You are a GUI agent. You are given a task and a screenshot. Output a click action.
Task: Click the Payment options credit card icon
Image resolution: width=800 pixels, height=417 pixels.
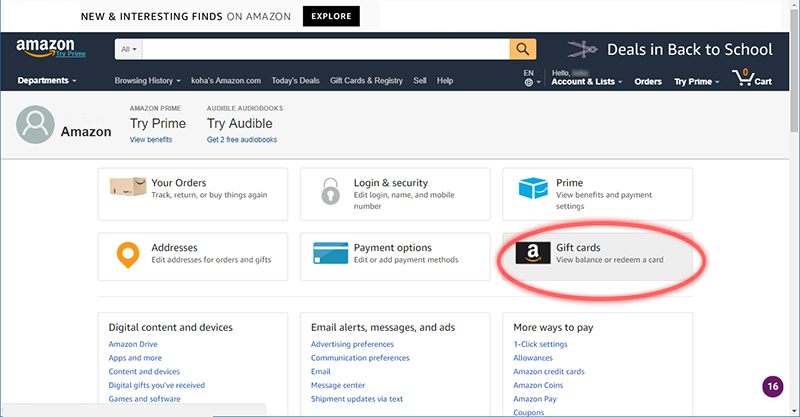(x=330, y=255)
